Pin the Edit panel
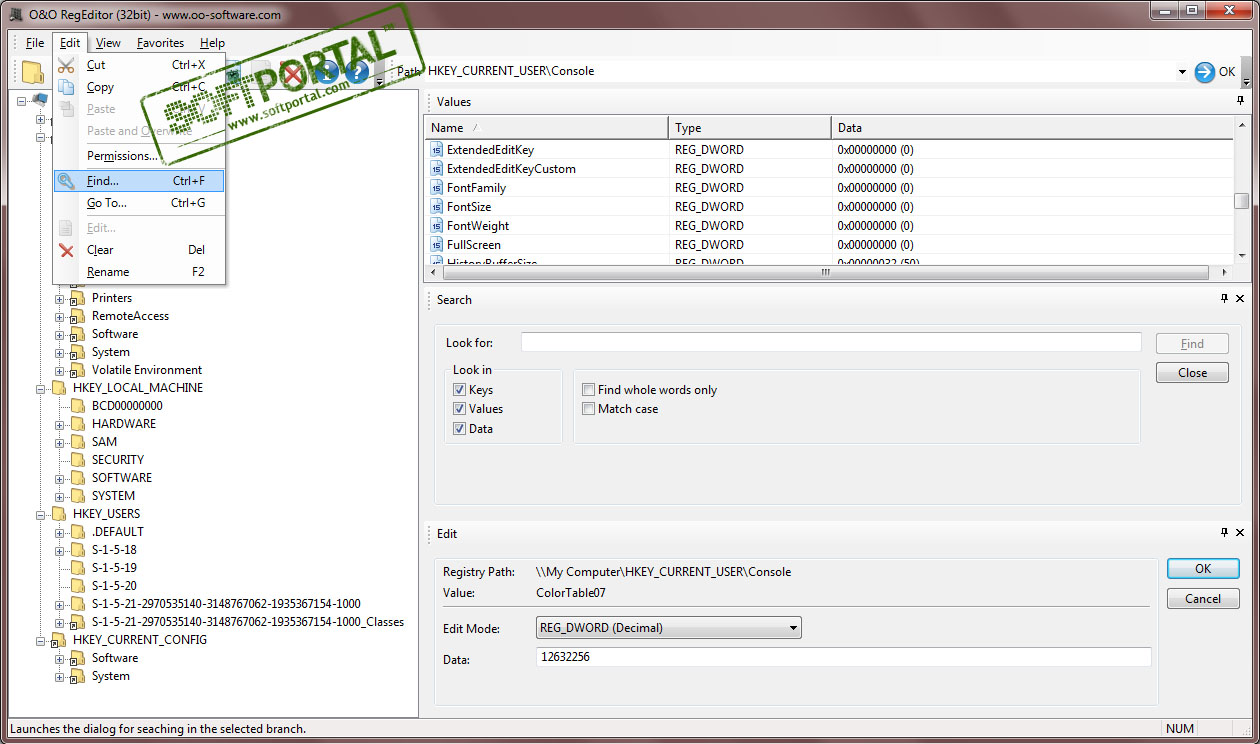 [x=1224, y=533]
